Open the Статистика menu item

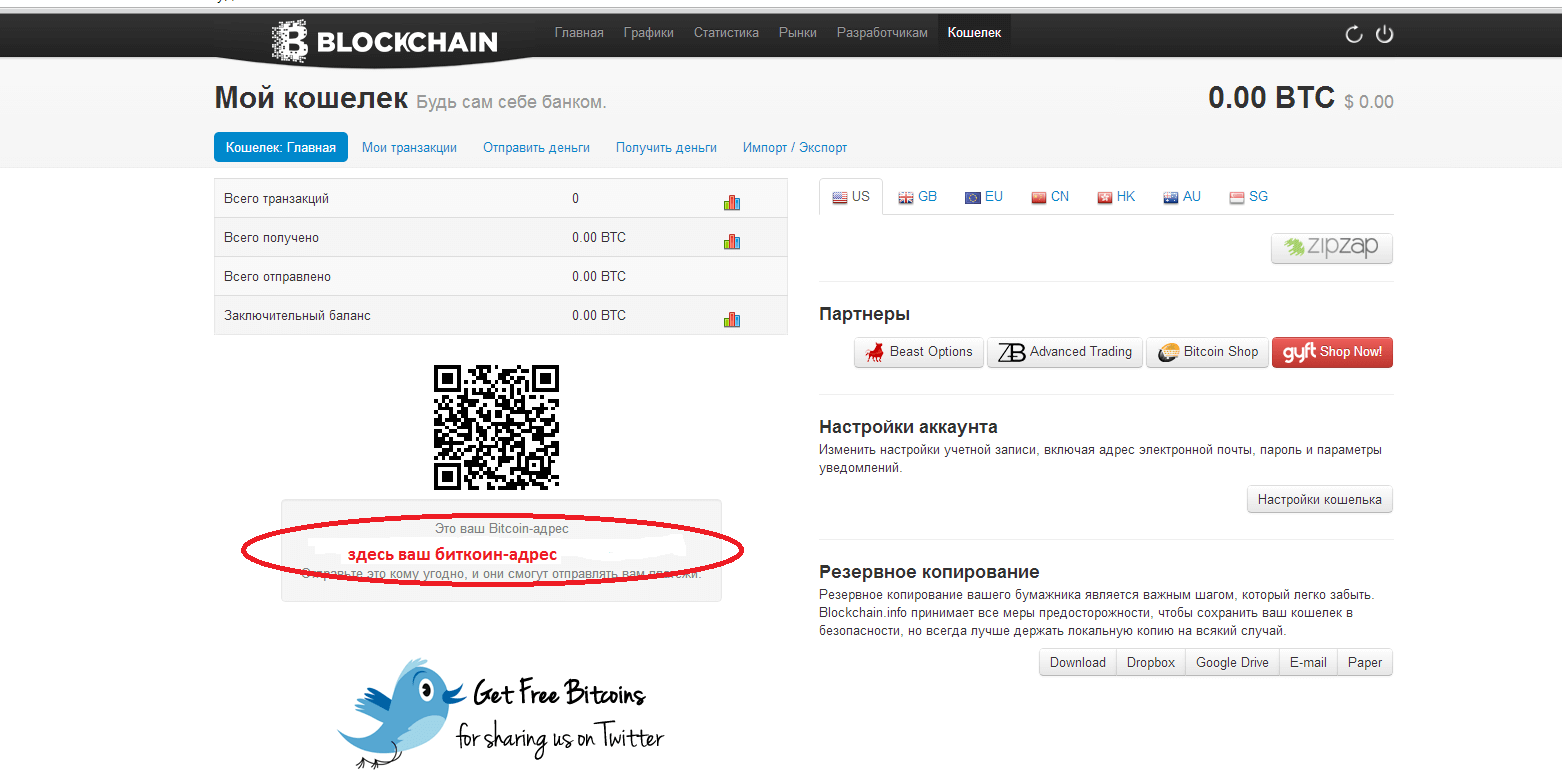pyautogui.click(x=726, y=33)
